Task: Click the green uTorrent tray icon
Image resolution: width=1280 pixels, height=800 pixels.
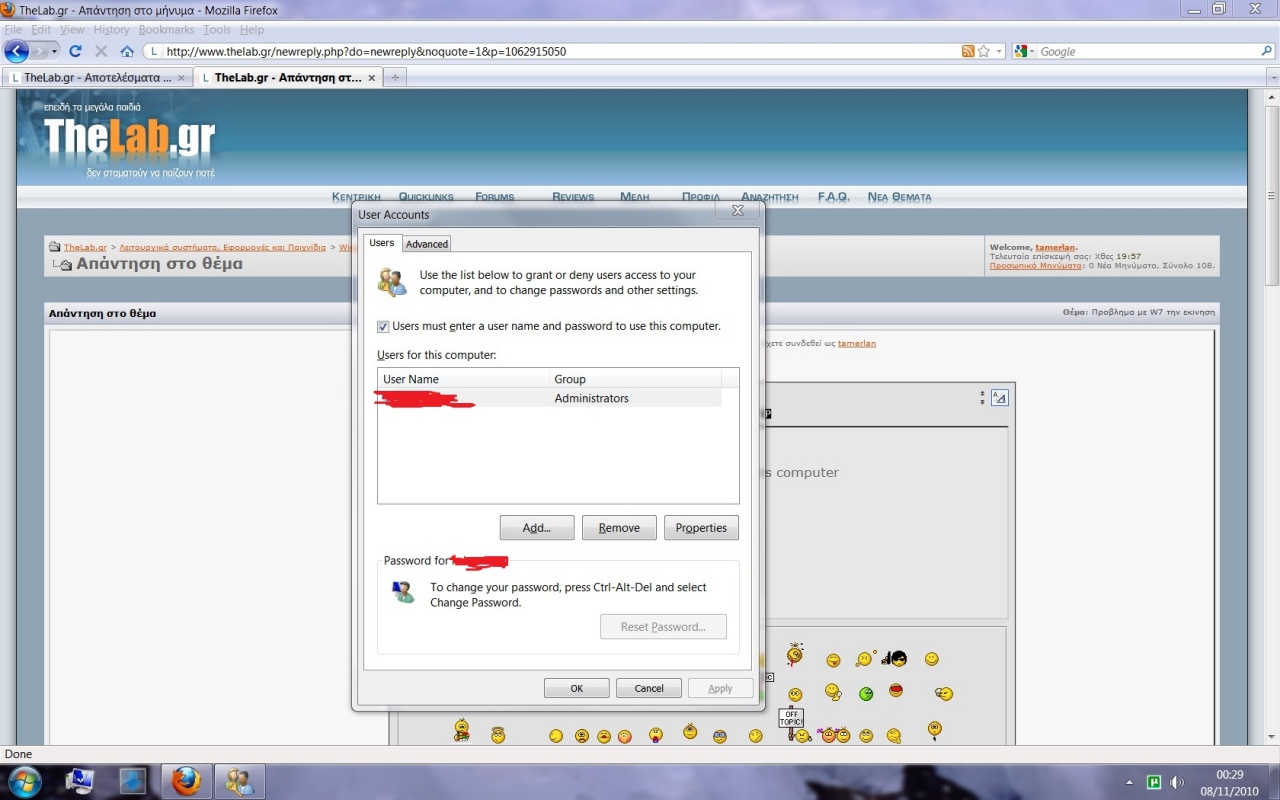Action: [1153, 782]
